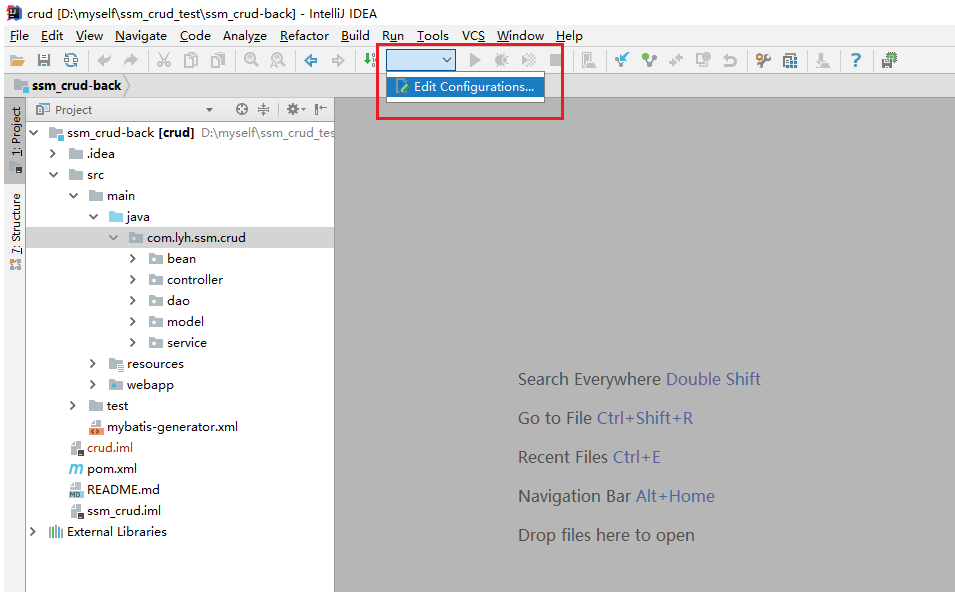Click the Find magnifier icon

click(x=251, y=60)
